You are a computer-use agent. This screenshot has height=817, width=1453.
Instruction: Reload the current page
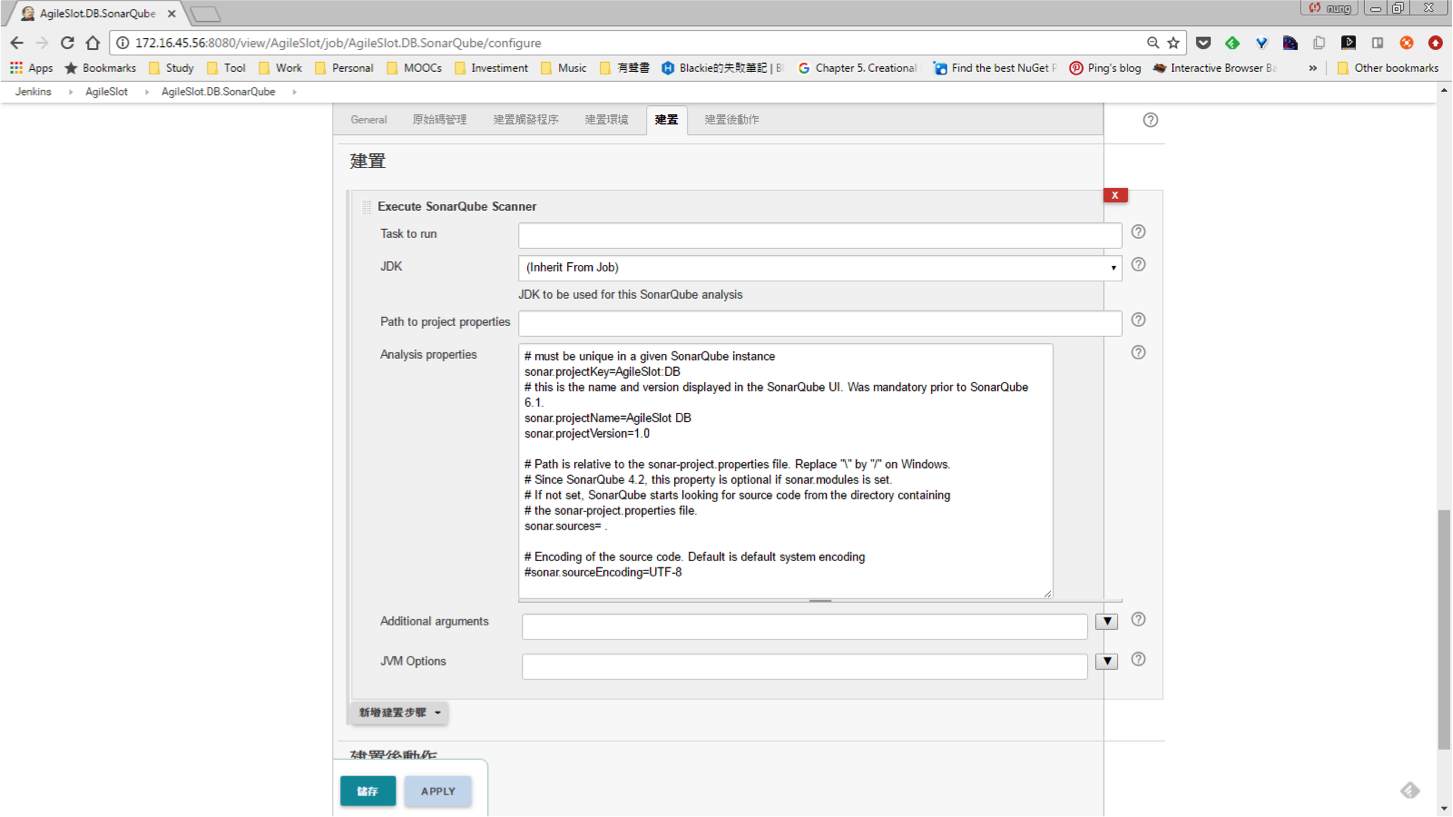pyautogui.click(x=67, y=43)
